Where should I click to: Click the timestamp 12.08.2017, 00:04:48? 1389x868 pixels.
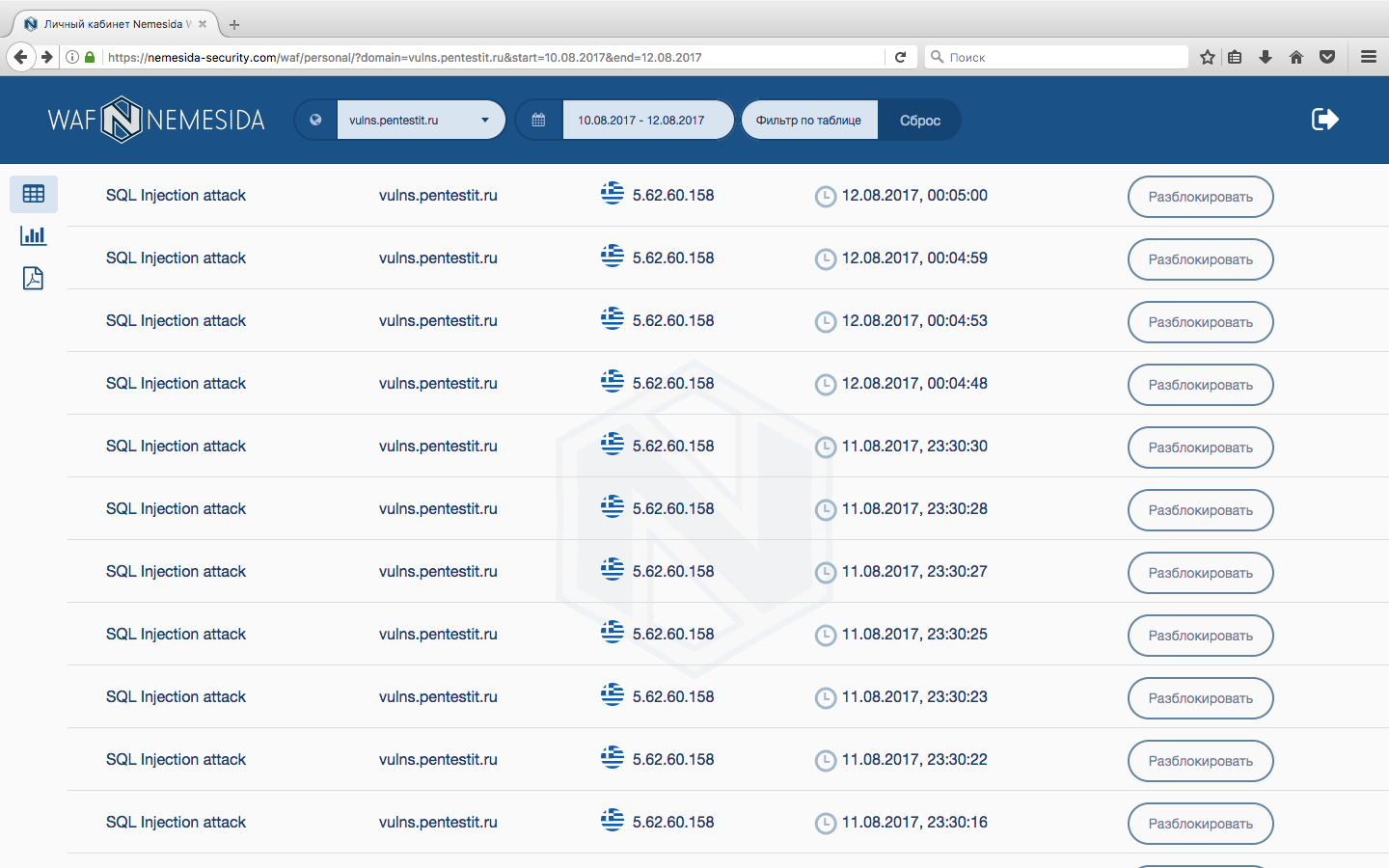coord(914,383)
